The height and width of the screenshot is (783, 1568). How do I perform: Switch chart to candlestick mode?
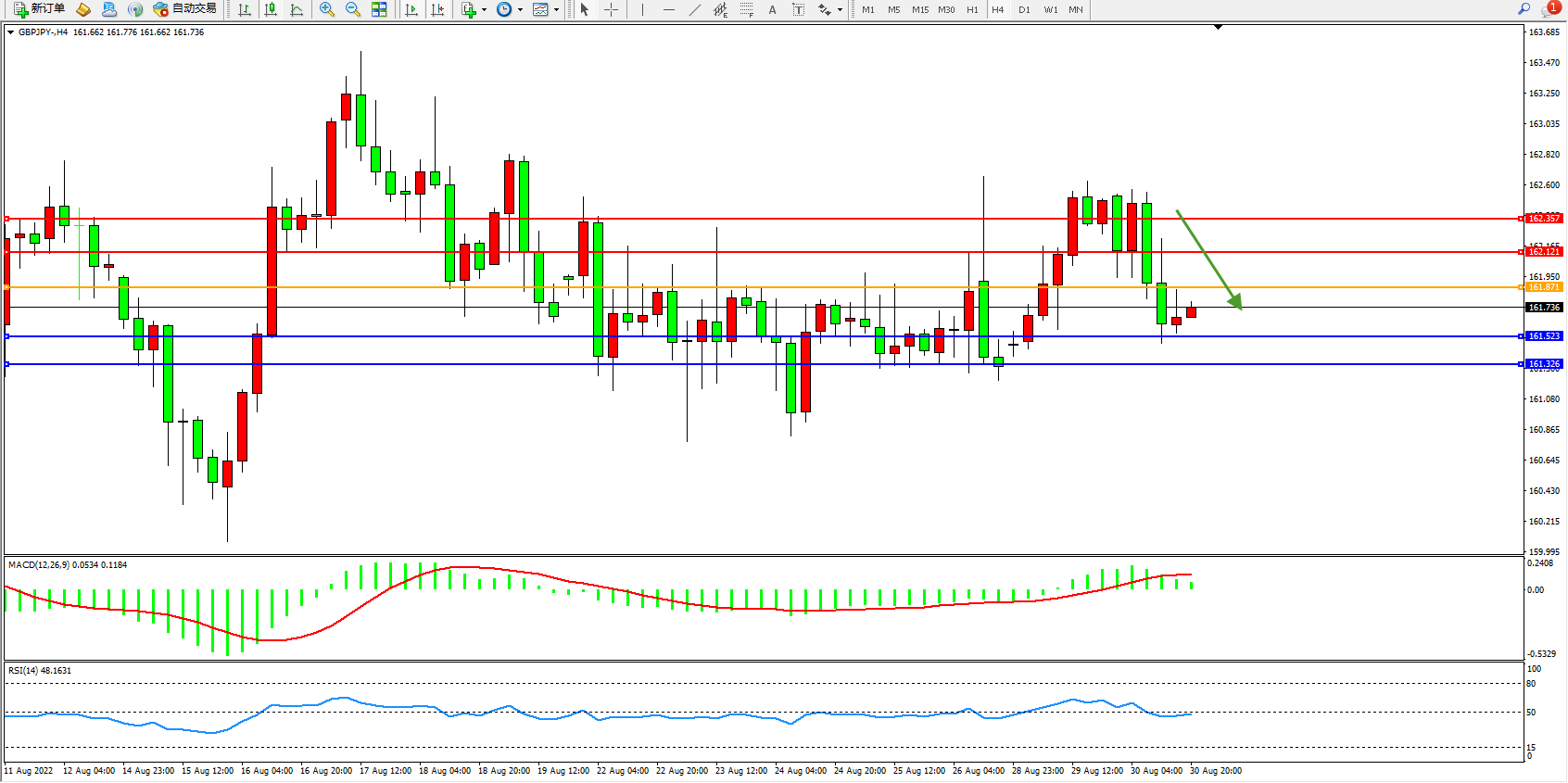click(271, 9)
